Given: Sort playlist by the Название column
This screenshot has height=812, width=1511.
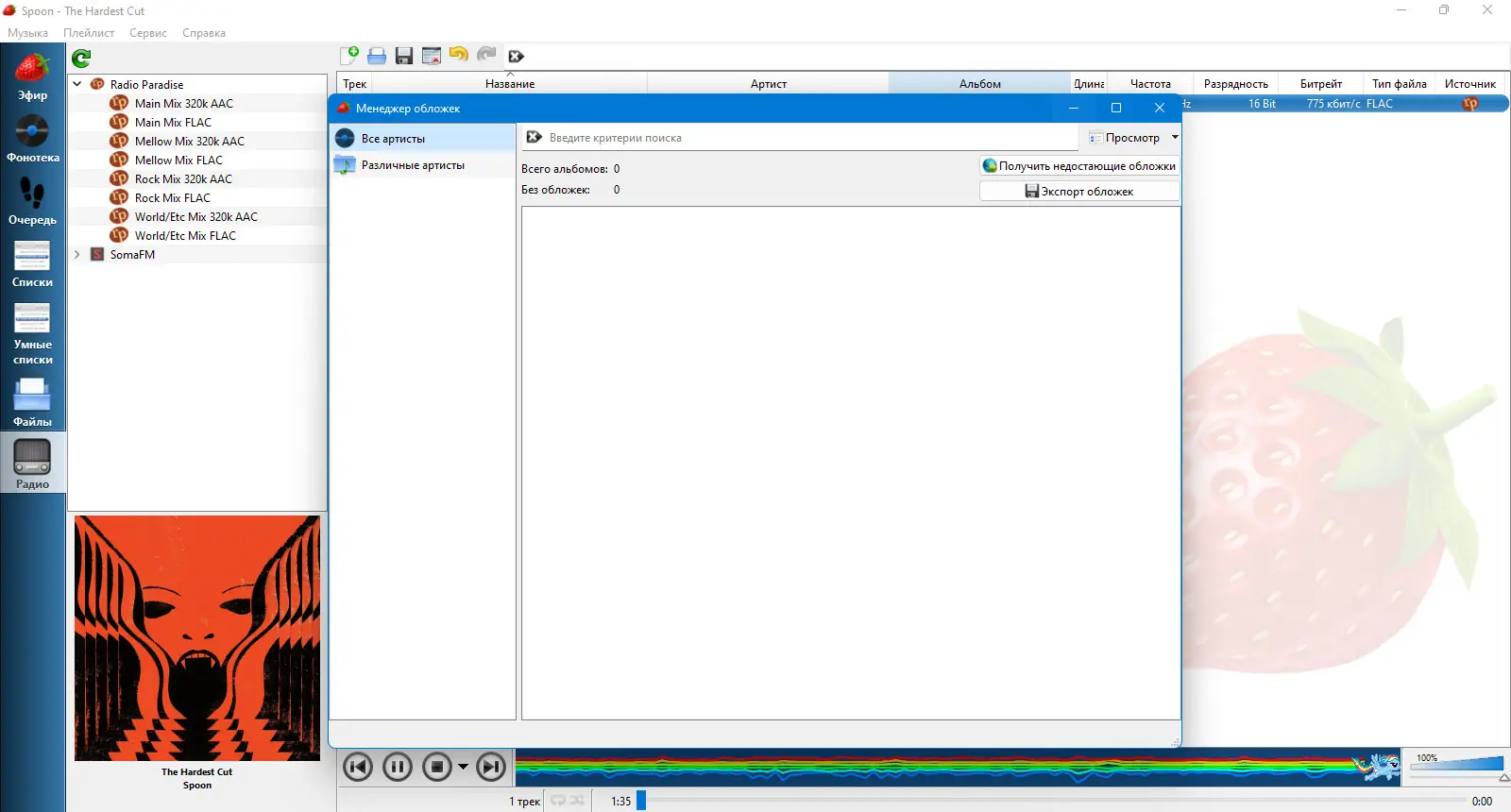Looking at the screenshot, I should (510, 84).
